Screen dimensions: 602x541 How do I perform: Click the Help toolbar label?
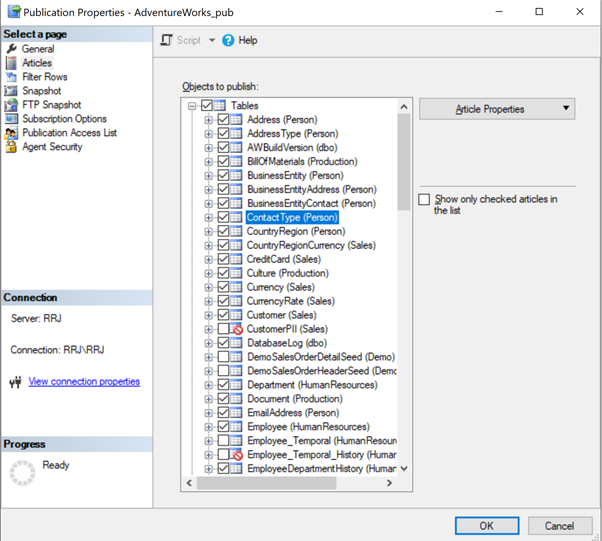pyautogui.click(x=248, y=40)
